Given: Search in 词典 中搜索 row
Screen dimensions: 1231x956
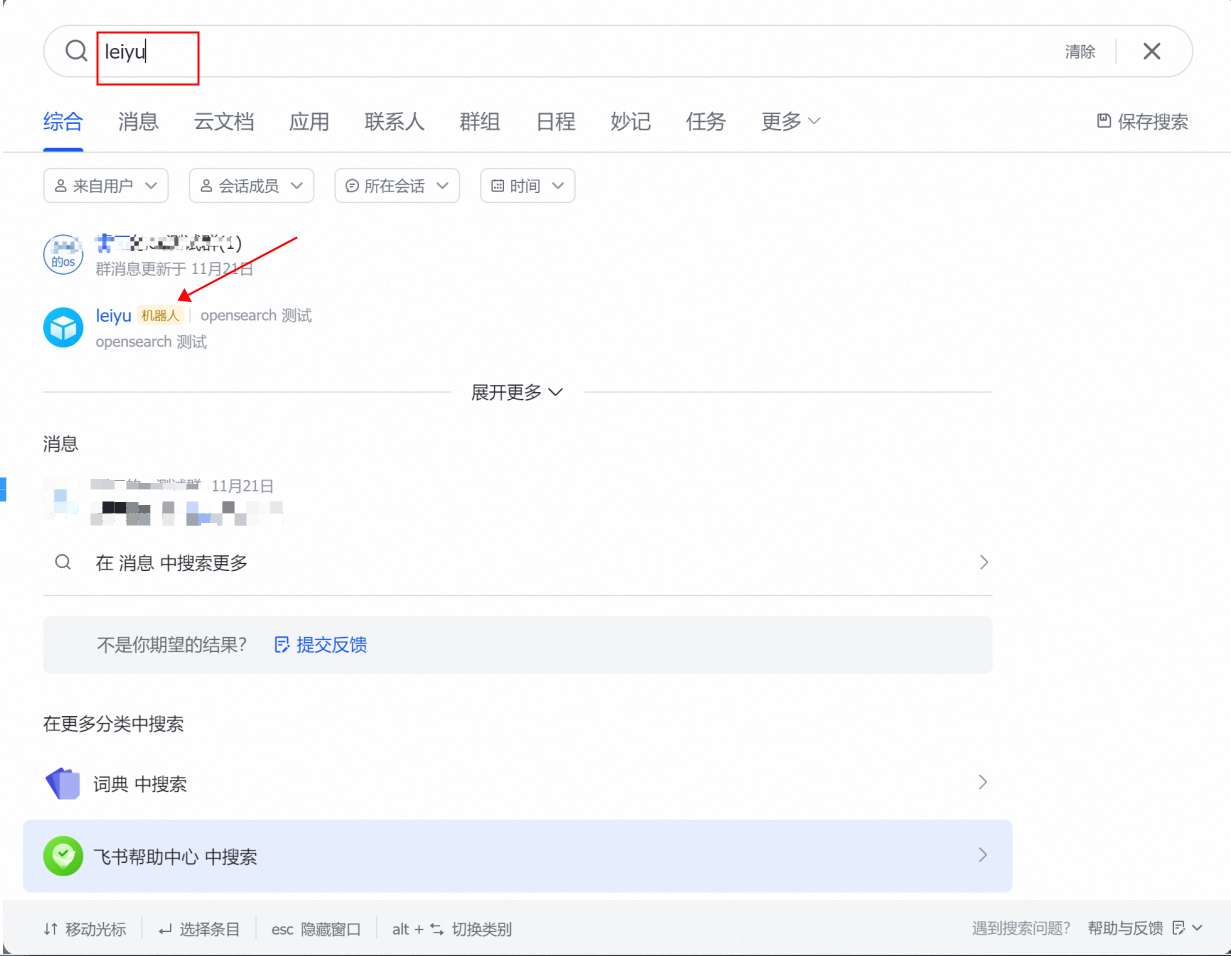Looking at the screenshot, I should (x=518, y=784).
